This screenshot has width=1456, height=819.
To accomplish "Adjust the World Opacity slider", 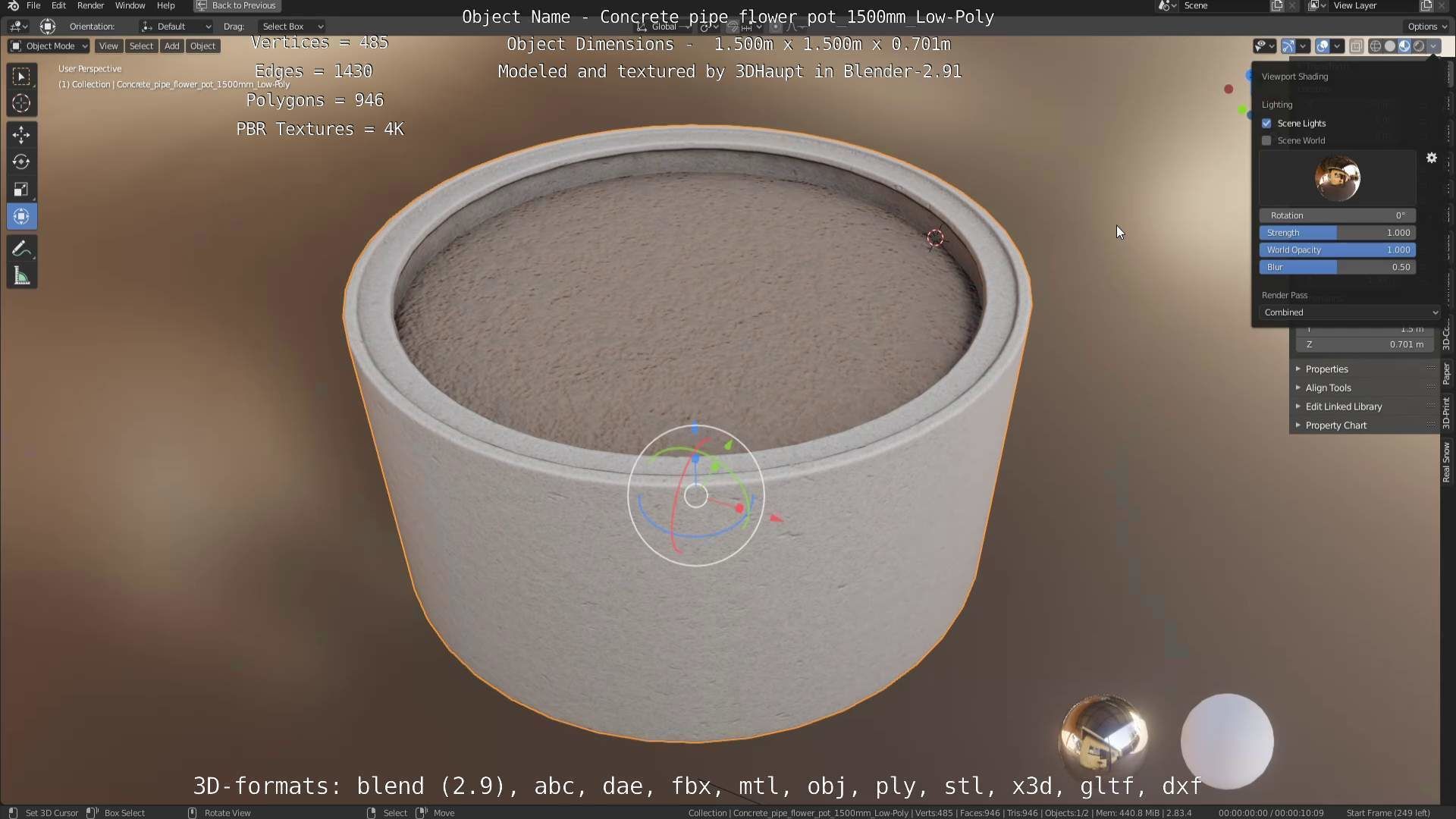I will [1338, 249].
